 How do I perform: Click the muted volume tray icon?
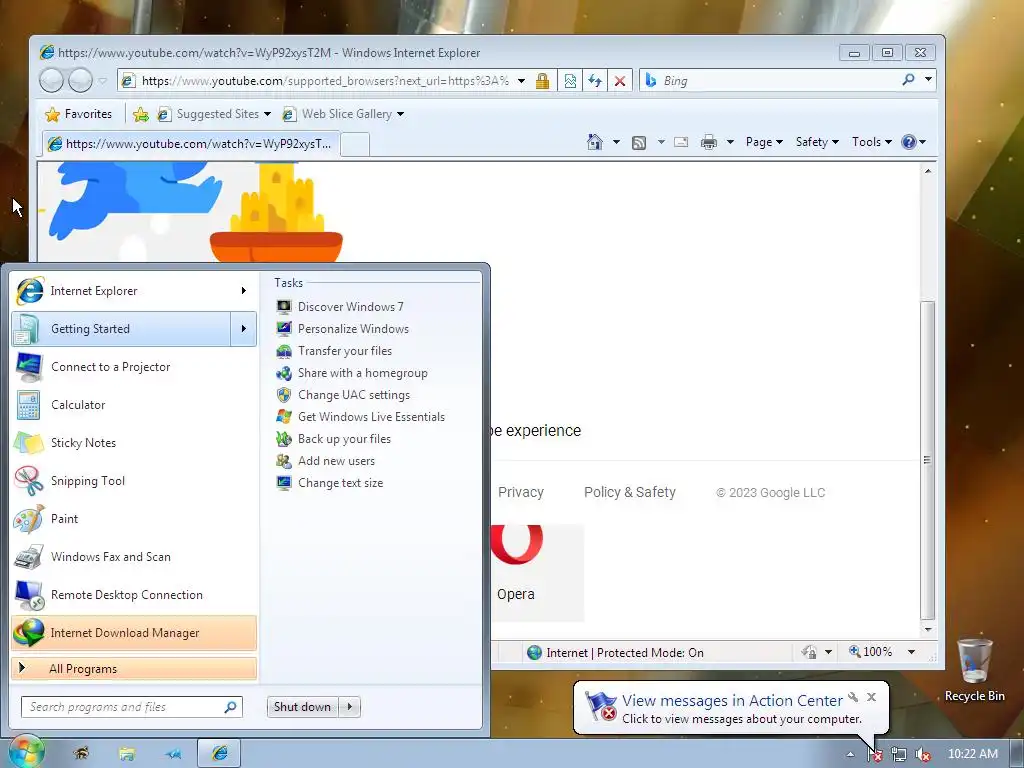[923, 755]
